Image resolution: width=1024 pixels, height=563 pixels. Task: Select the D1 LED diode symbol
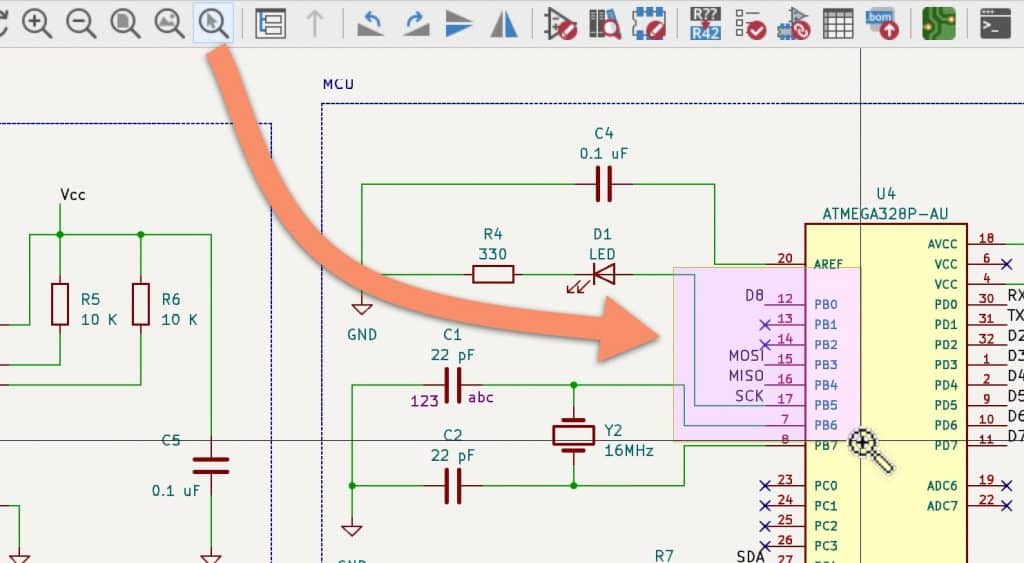pyautogui.click(x=603, y=274)
